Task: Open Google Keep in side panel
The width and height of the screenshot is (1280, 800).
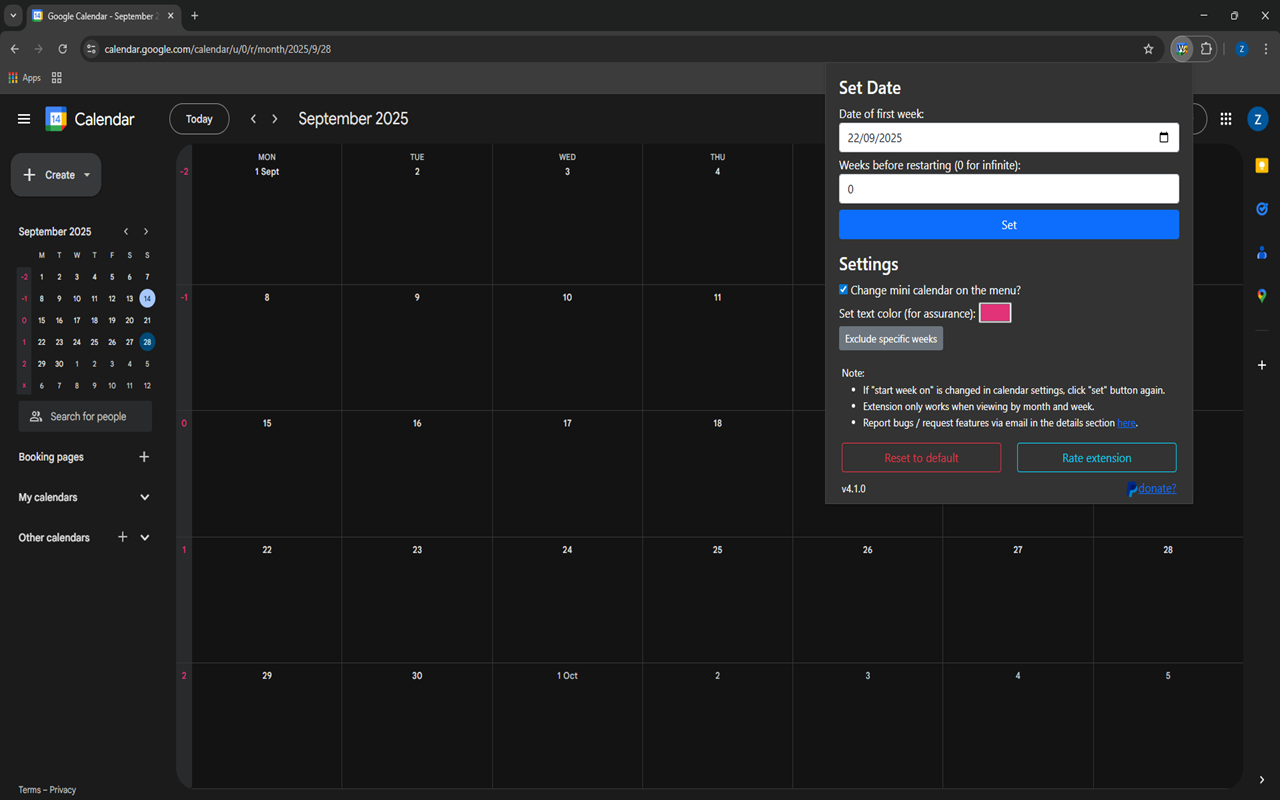Action: (1262, 166)
